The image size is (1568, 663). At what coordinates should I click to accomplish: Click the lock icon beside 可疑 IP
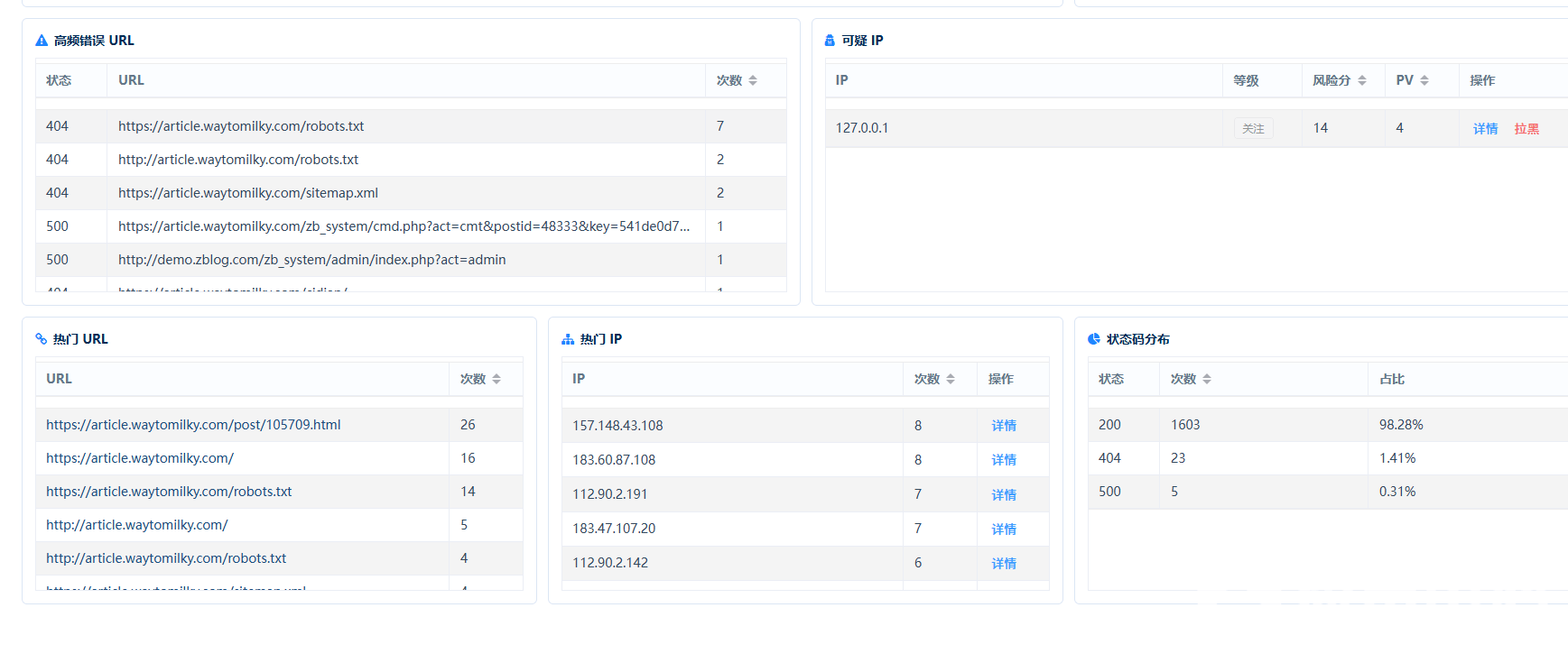[830, 41]
